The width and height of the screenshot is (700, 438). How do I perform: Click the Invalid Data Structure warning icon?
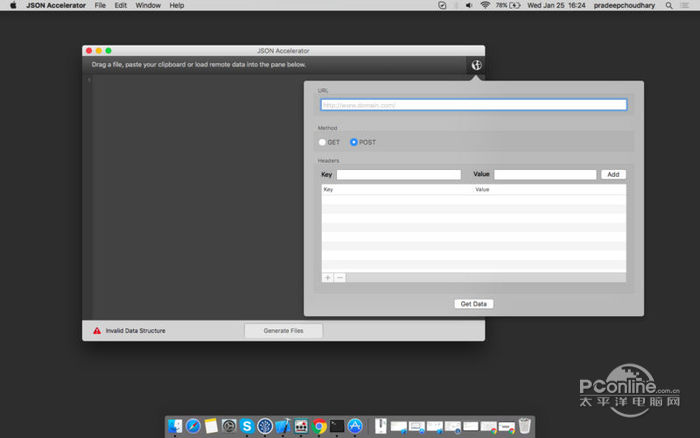[97, 331]
